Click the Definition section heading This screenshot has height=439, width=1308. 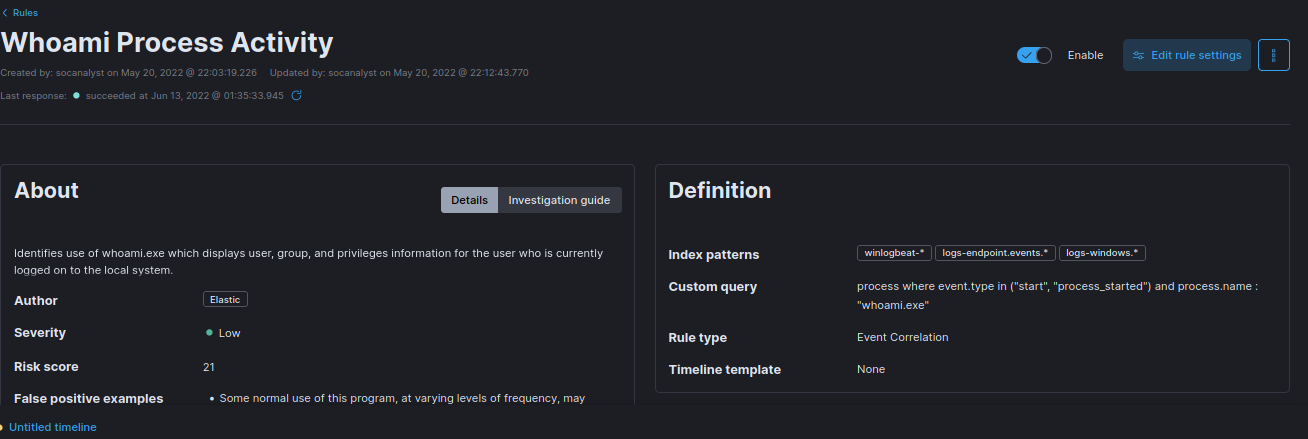tap(720, 190)
